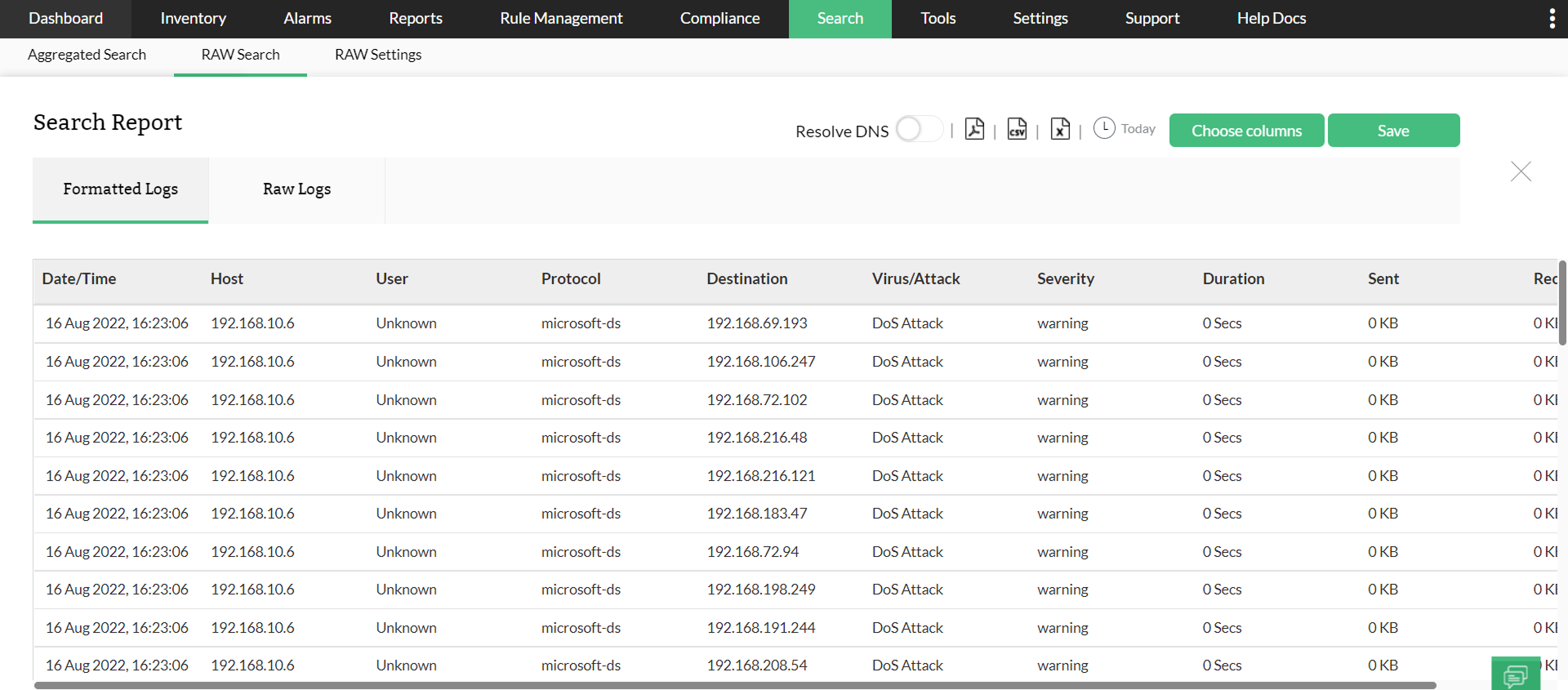
Task: Export report as PDF icon
Action: 974,129
